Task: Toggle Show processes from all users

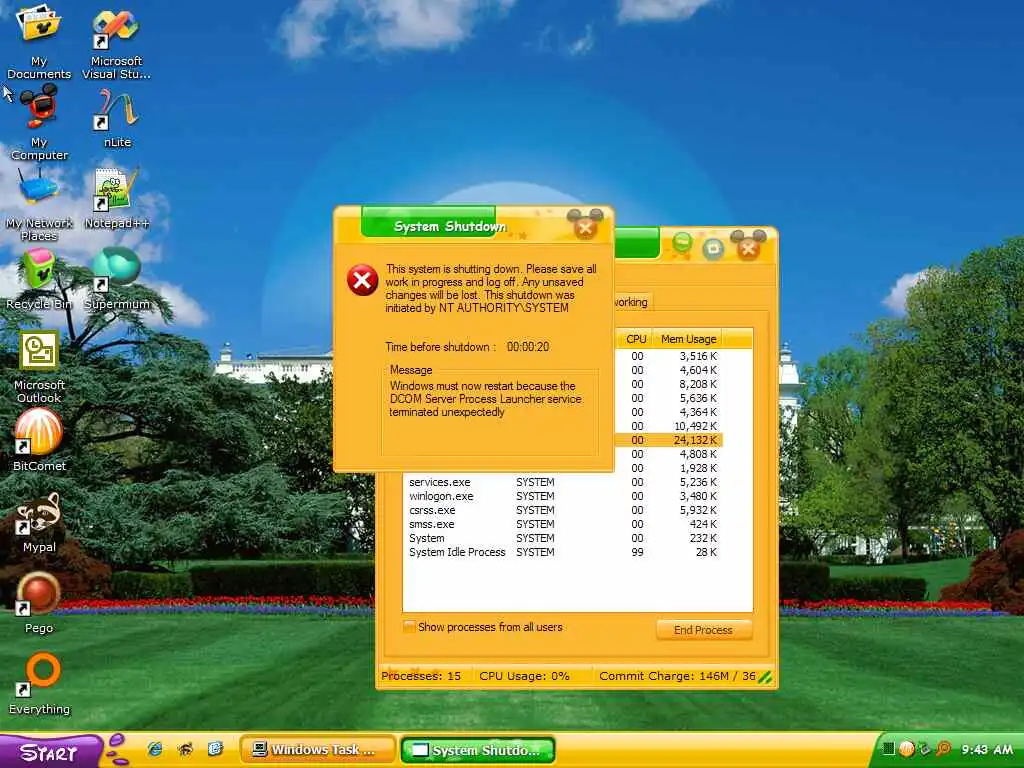Action: click(483, 627)
